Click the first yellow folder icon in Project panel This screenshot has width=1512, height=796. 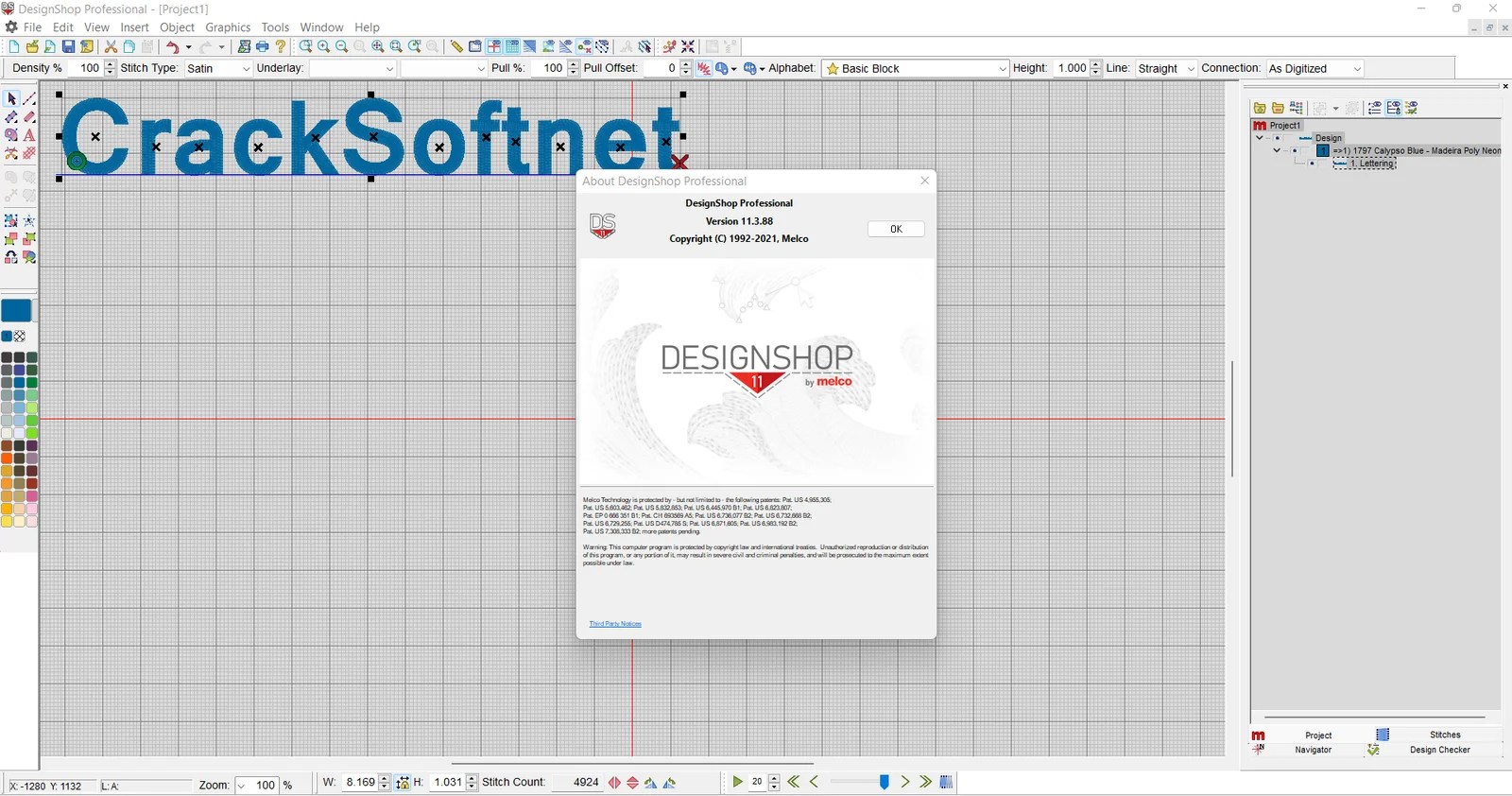[x=1260, y=108]
